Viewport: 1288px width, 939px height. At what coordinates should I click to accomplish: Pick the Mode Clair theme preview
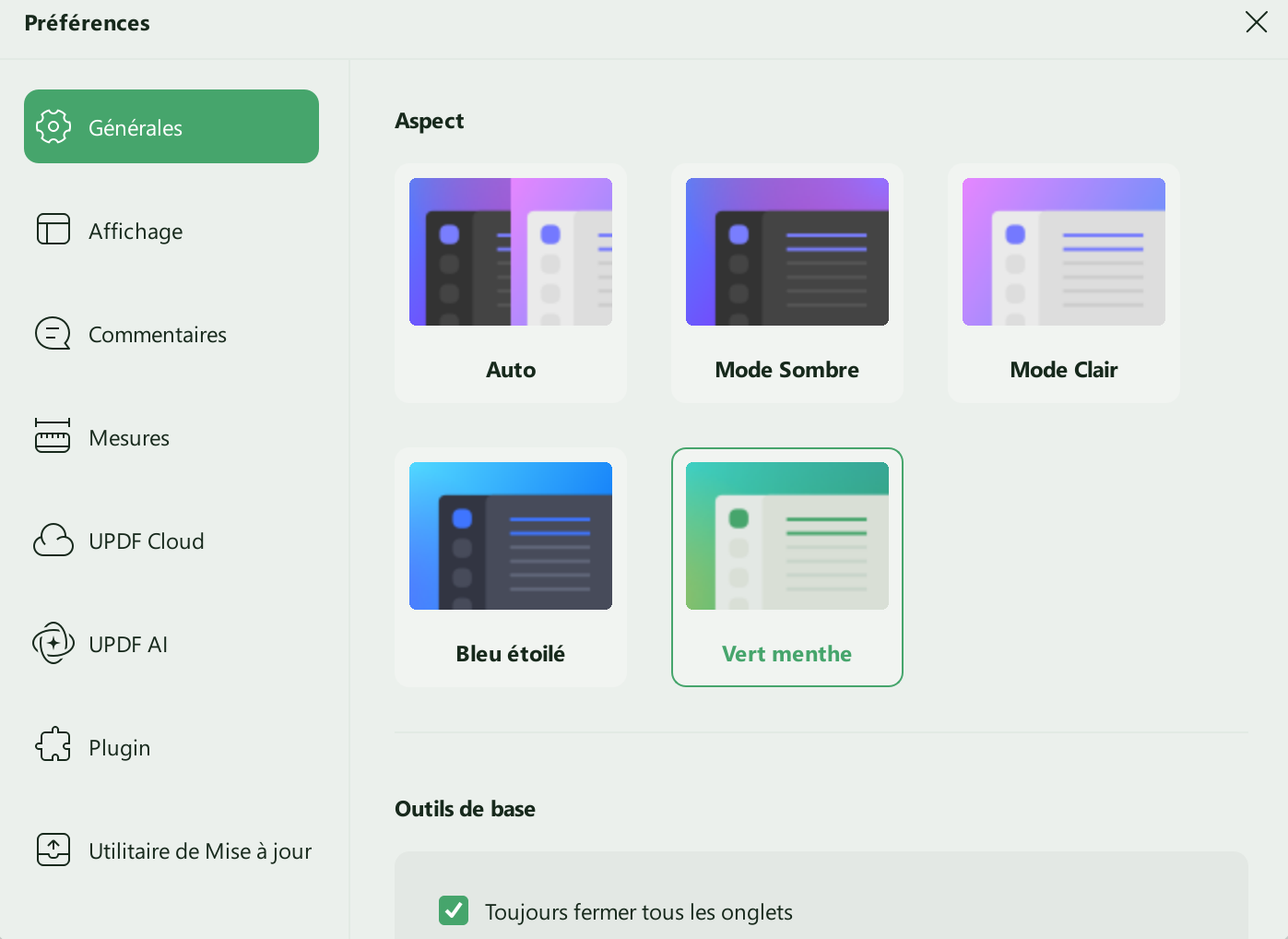coord(1064,252)
